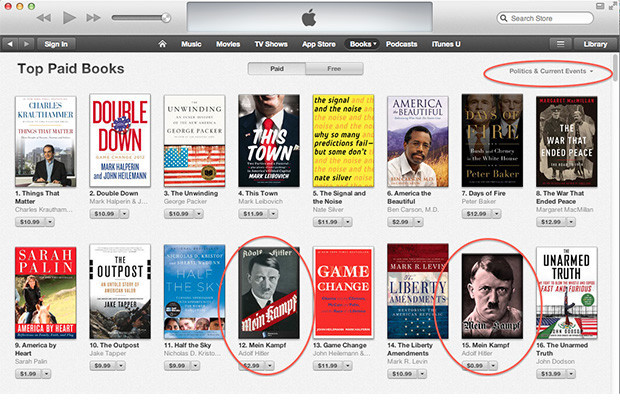
Task: Buy Days of Fire for $12.99
Action: pyautogui.click(x=476, y=214)
